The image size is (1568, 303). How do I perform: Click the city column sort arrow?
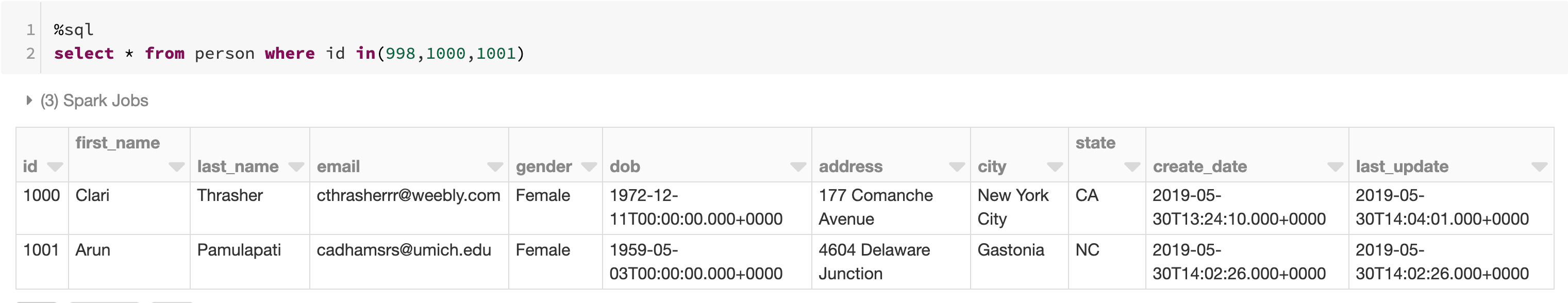(x=1054, y=167)
